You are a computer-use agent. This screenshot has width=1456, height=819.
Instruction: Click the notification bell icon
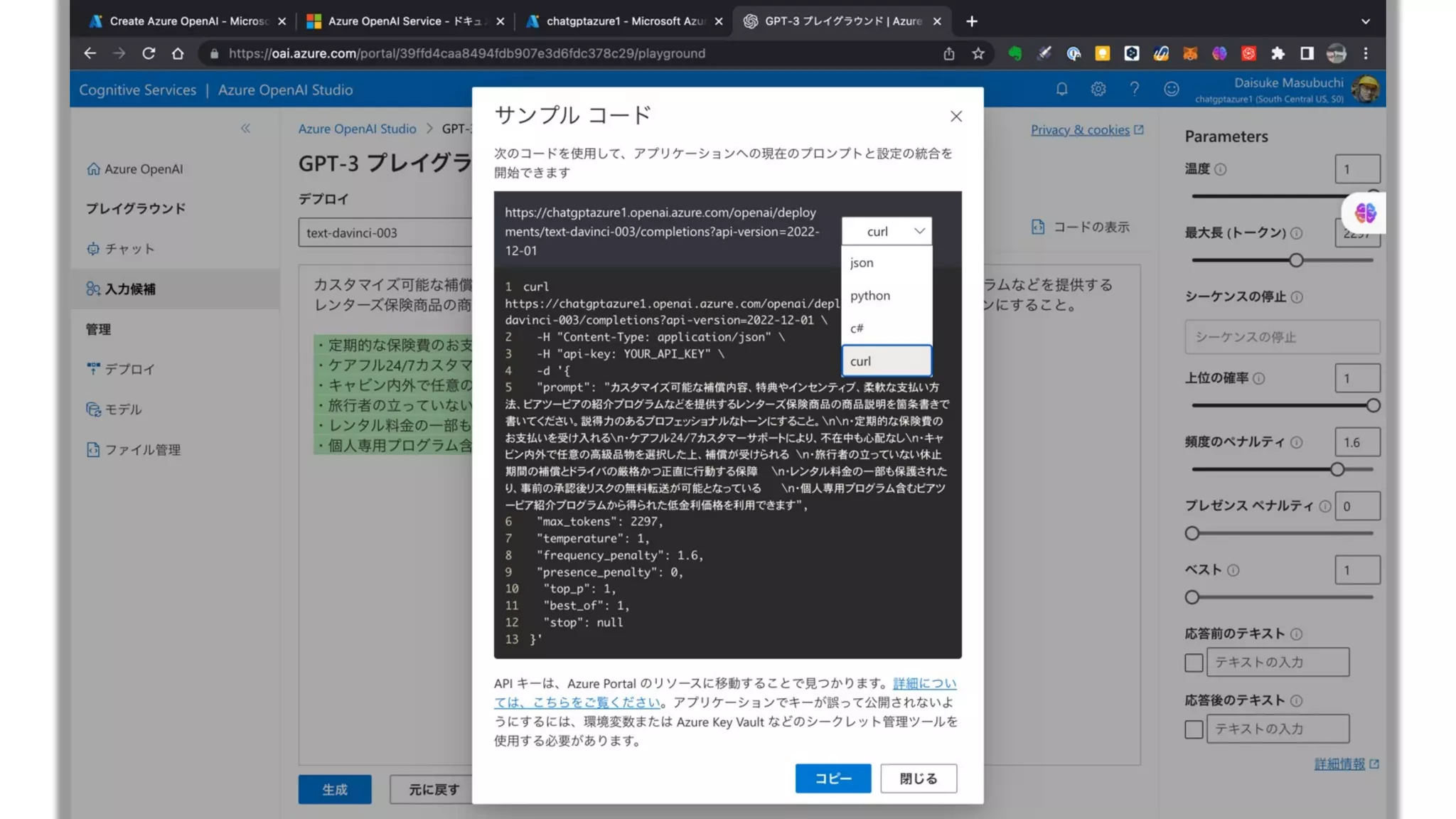(1061, 90)
